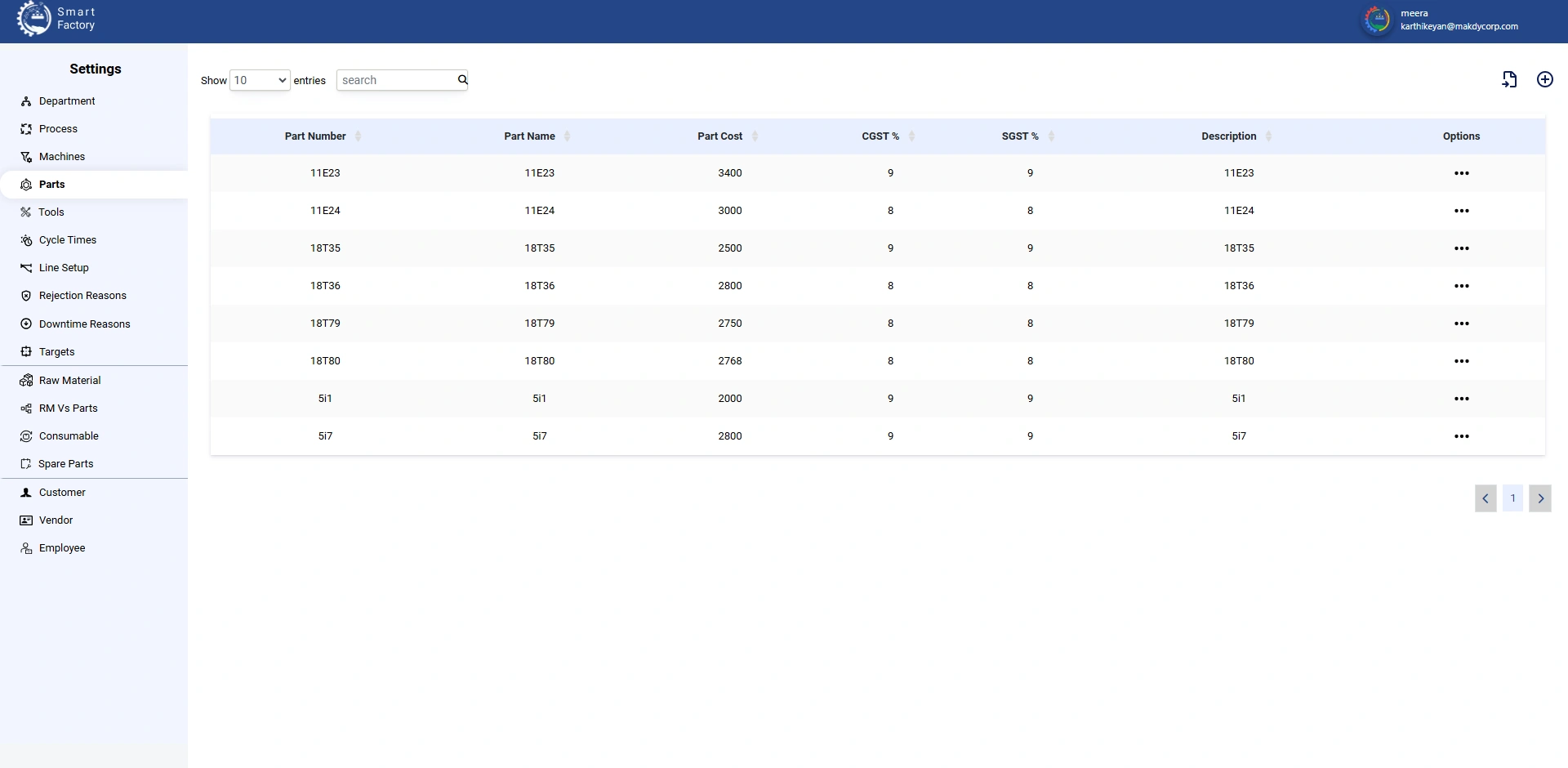Image resolution: width=1568 pixels, height=768 pixels.
Task: Click the Options column header
Action: [x=1461, y=136]
